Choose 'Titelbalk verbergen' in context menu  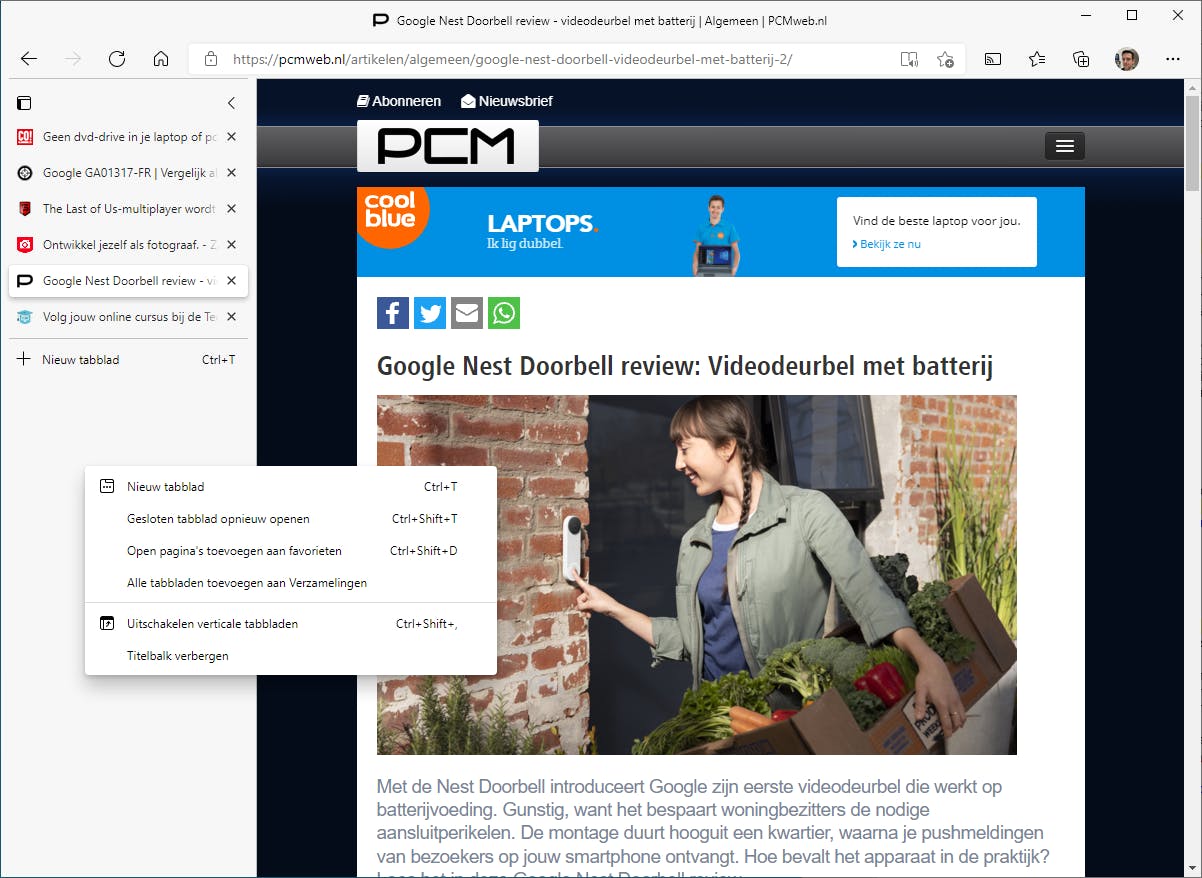(x=290, y=656)
